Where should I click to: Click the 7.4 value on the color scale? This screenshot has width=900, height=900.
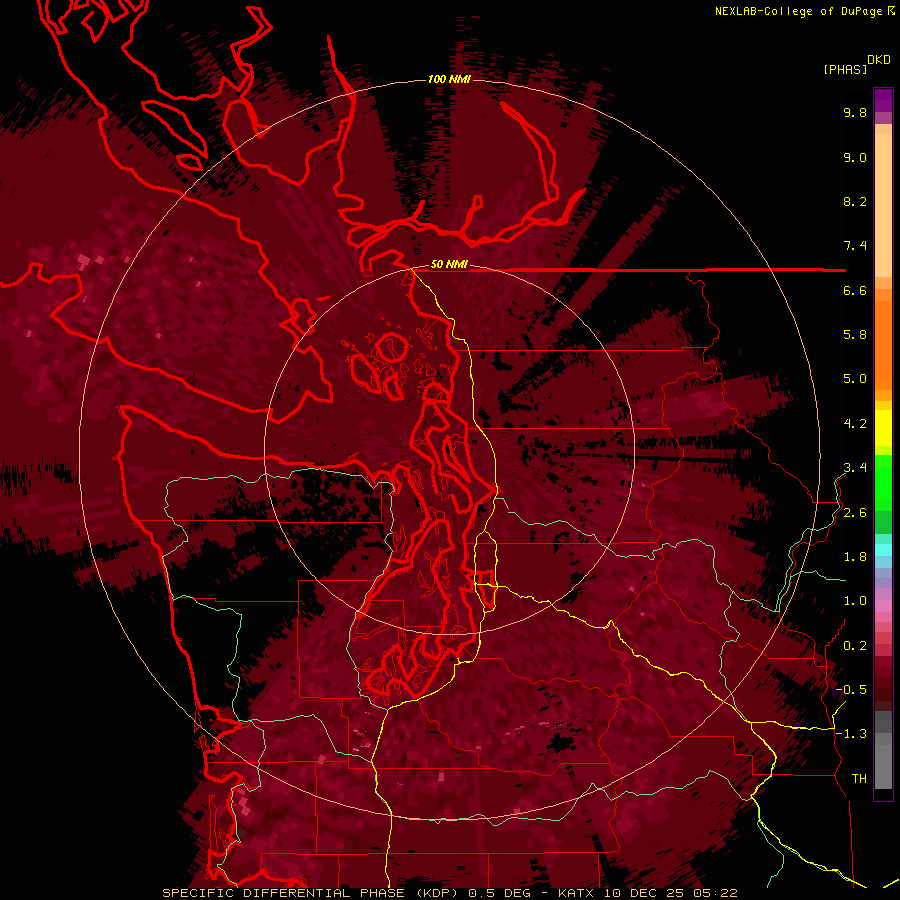[855, 246]
